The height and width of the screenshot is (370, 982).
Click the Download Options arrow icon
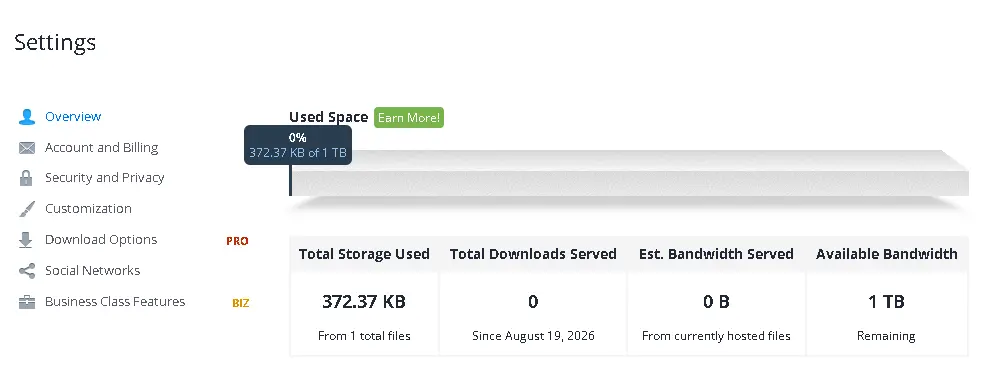point(26,240)
